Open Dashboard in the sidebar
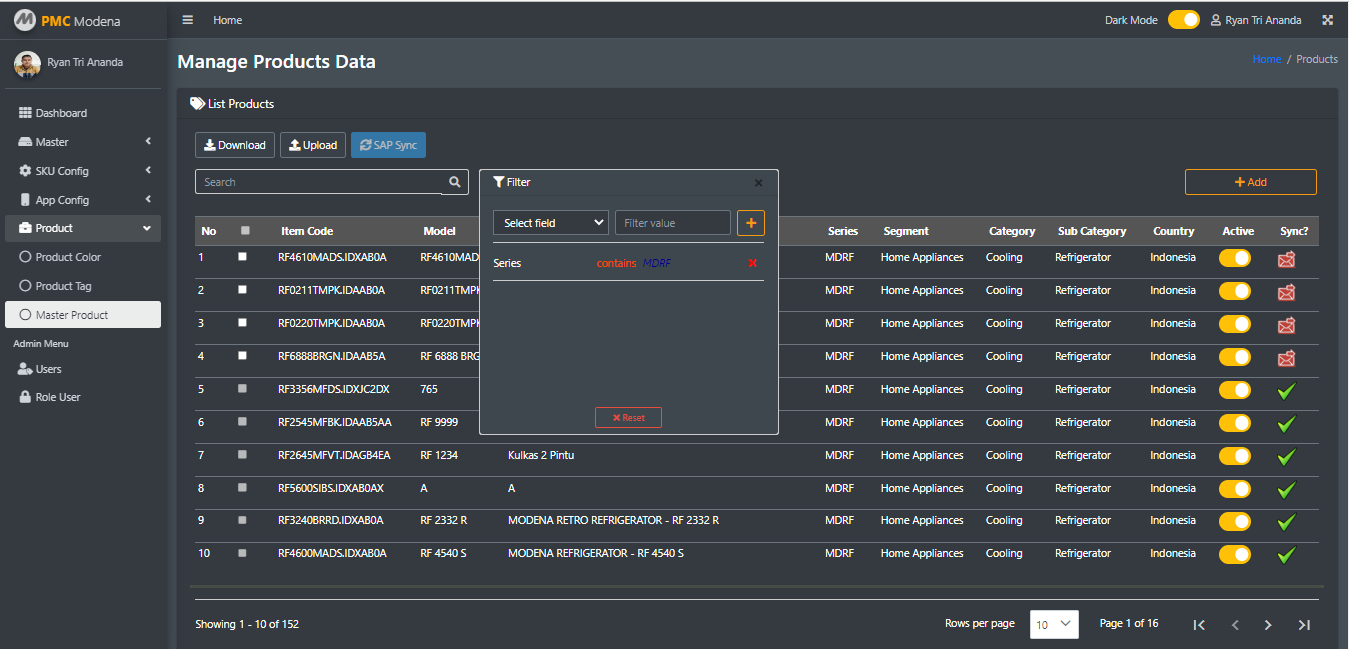This screenshot has height=649, width=1349. click(x=83, y=113)
